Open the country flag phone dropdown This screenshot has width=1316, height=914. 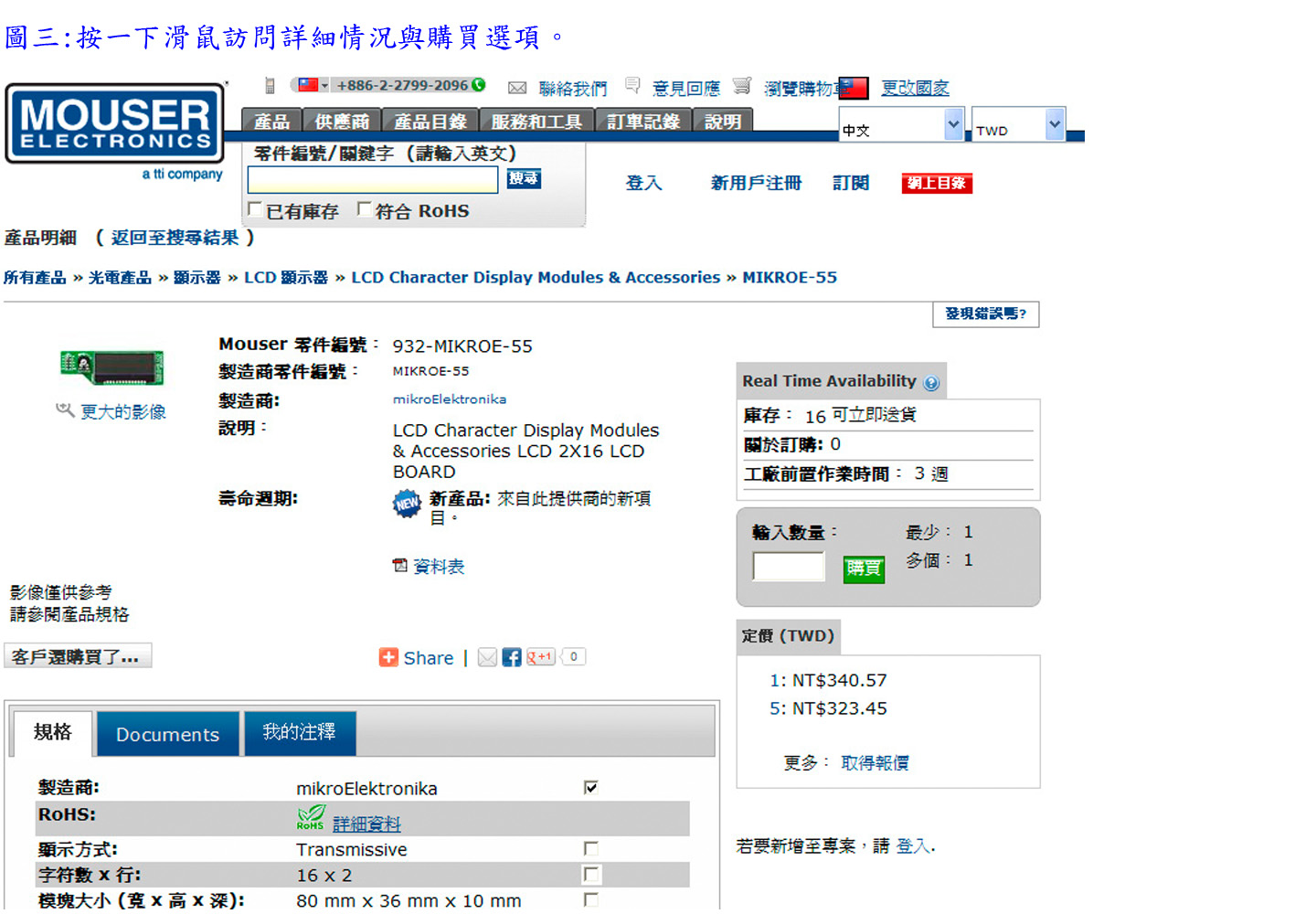click(x=311, y=85)
